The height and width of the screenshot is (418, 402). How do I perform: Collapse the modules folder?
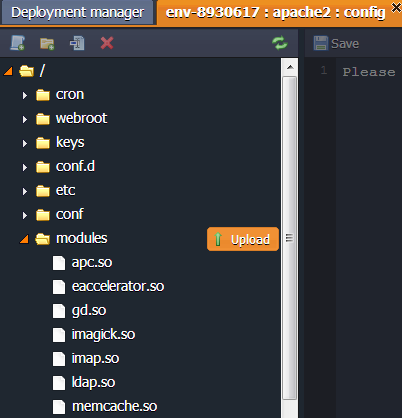pyautogui.click(x=24, y=239)
